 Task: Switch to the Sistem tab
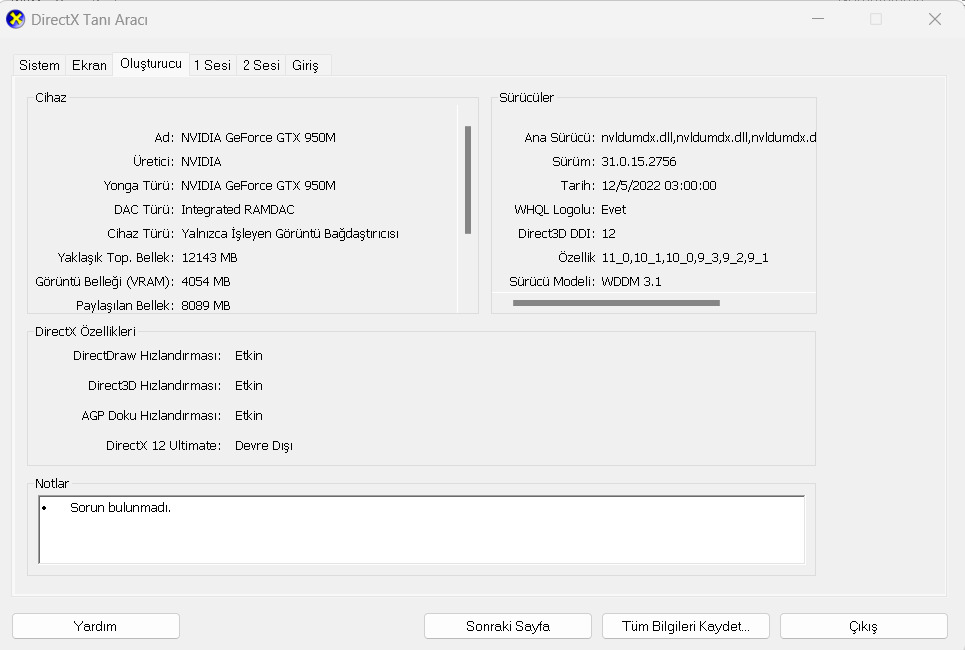[39, 65]
